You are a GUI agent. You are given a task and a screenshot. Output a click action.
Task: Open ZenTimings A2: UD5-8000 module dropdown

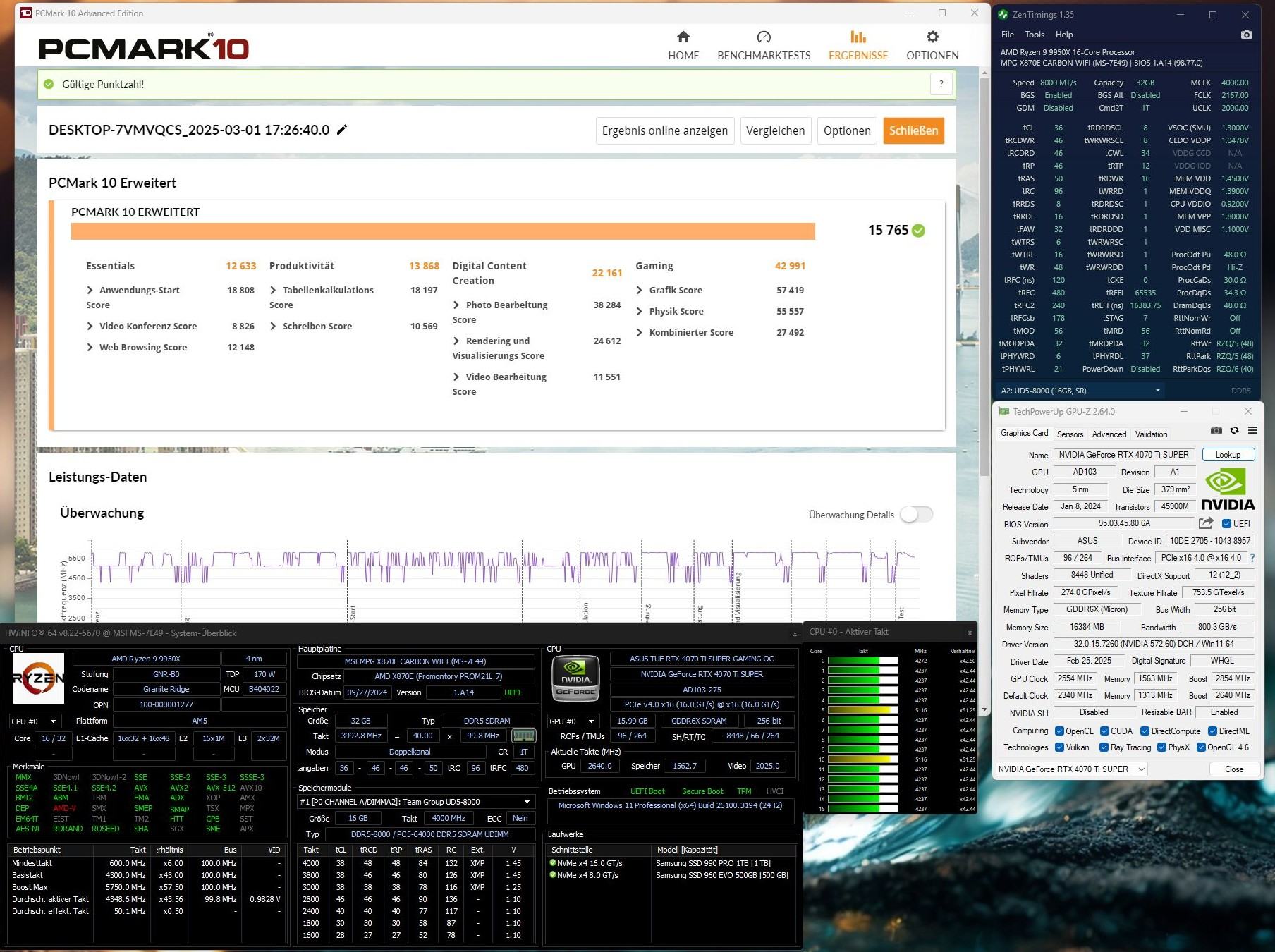click(x=1080, y=391)
